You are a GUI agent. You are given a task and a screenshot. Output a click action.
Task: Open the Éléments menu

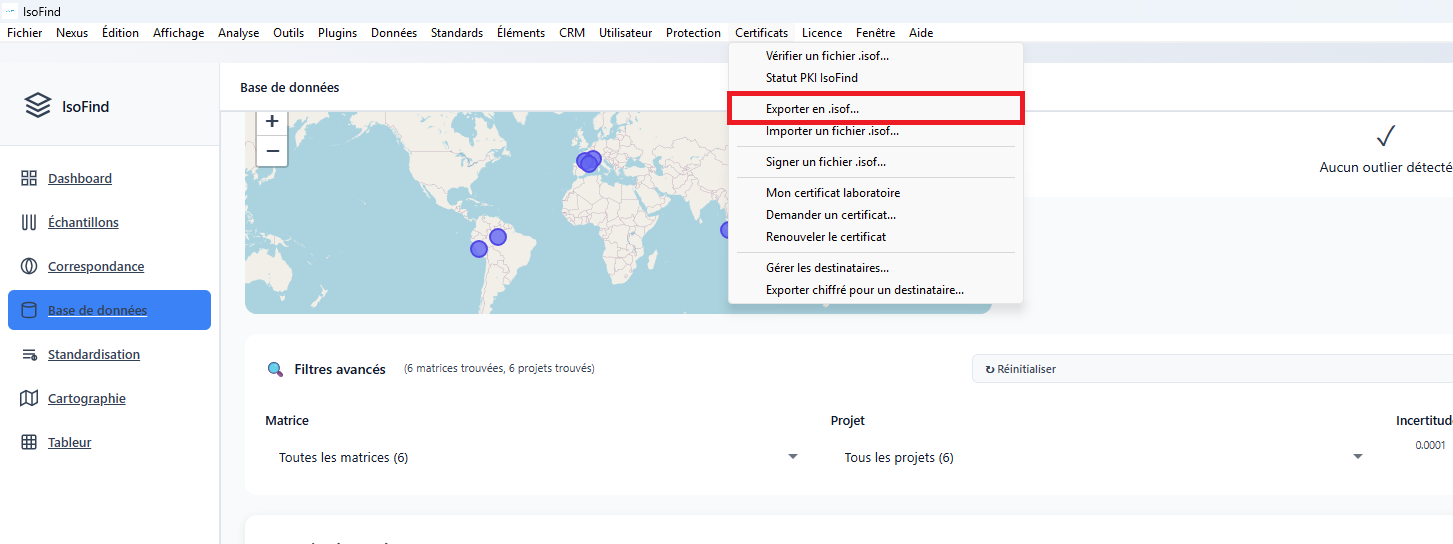(521, 33)
